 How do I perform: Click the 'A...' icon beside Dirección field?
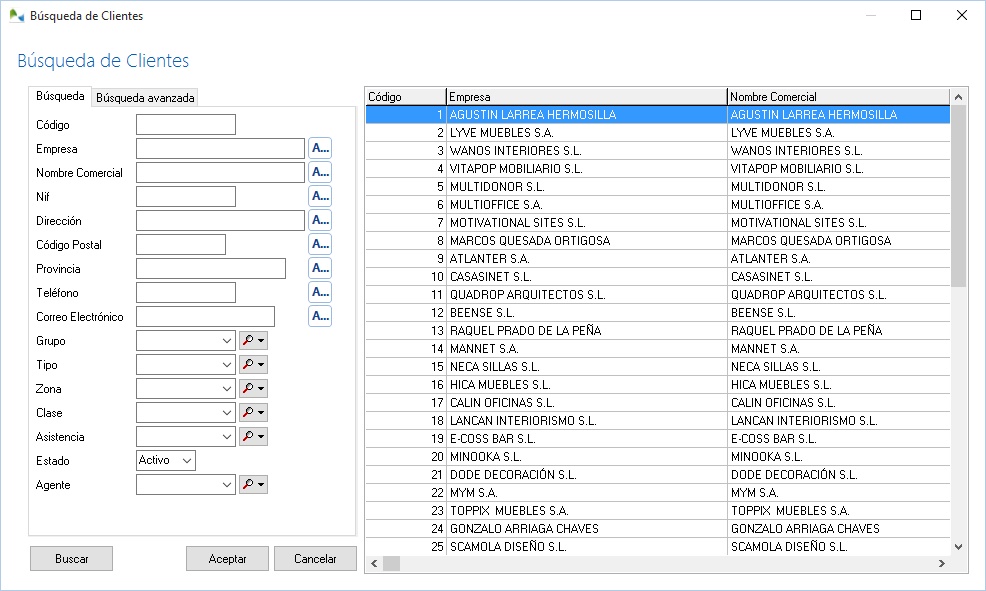[x=319, y=220]
